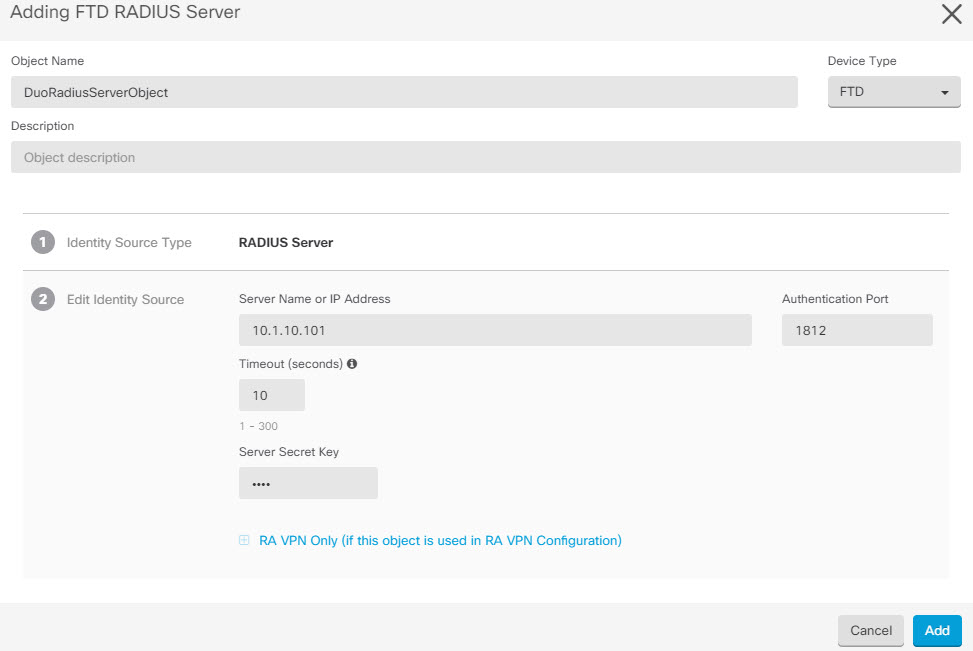Select the Identity Source Type step label
This screenshot has height=651, width=973.
point(129,242)
